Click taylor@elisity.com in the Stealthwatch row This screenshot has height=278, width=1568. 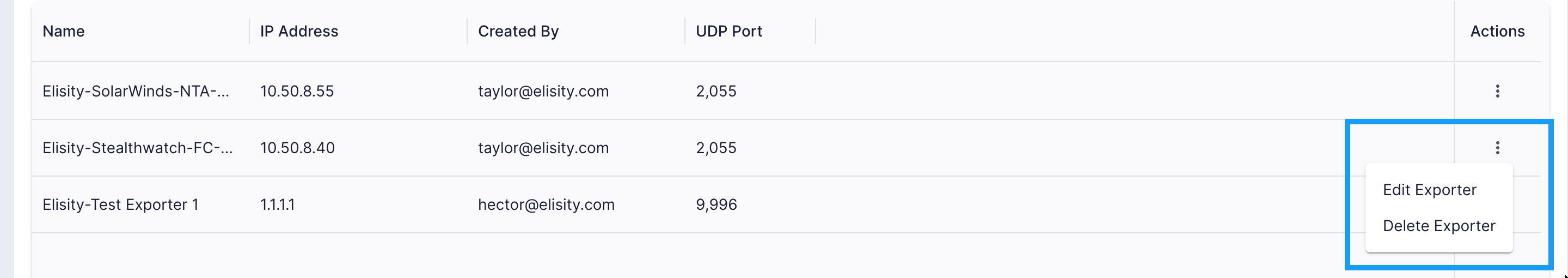[543, 148]
